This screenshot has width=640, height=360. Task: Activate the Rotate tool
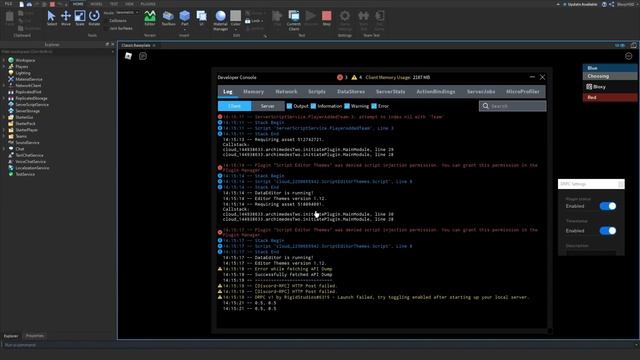[94, 18]
